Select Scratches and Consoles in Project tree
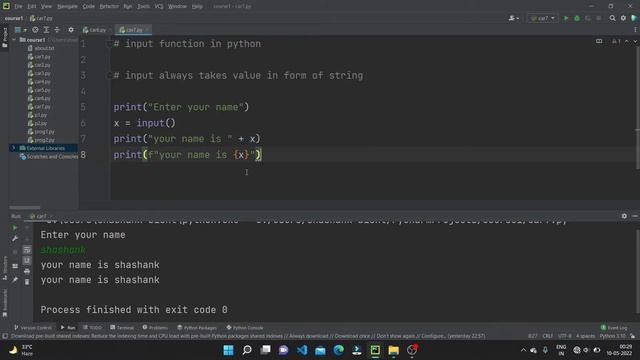The width and height of the screenshot is (640, 360). (x=49, y=156)
